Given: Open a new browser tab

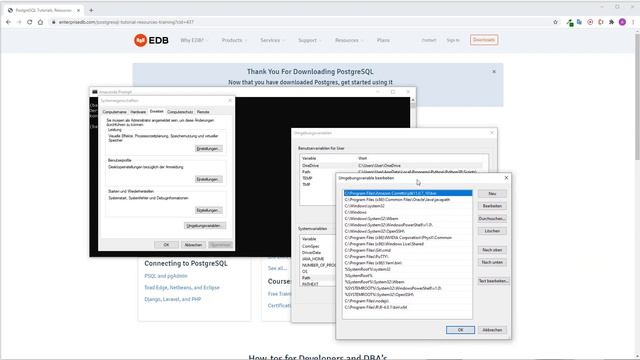Looking at the screenshot, I should click(x=91, y=10).
